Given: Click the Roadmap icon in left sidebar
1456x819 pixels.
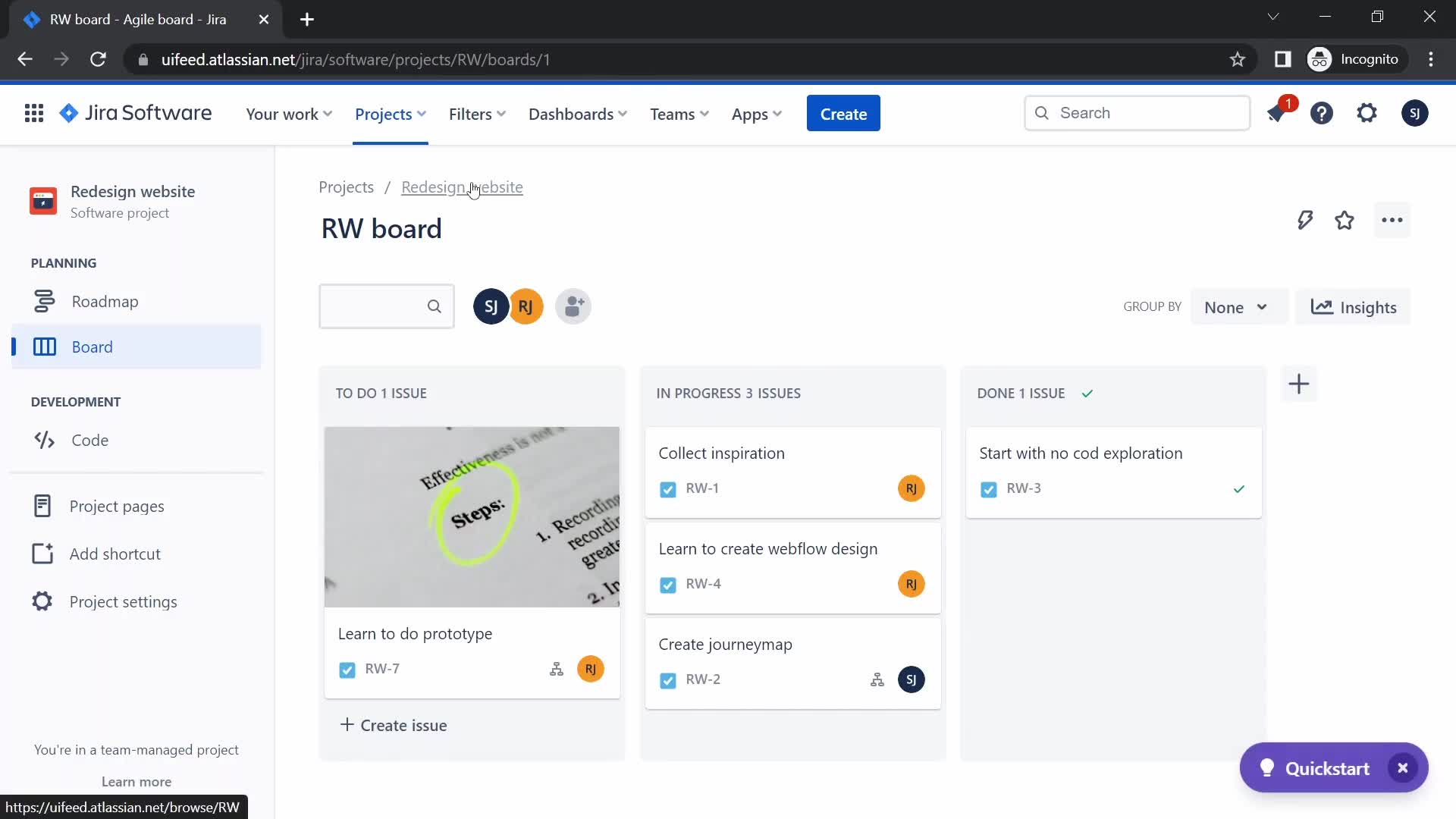Looking at the screenshot, I should [44, 300].
